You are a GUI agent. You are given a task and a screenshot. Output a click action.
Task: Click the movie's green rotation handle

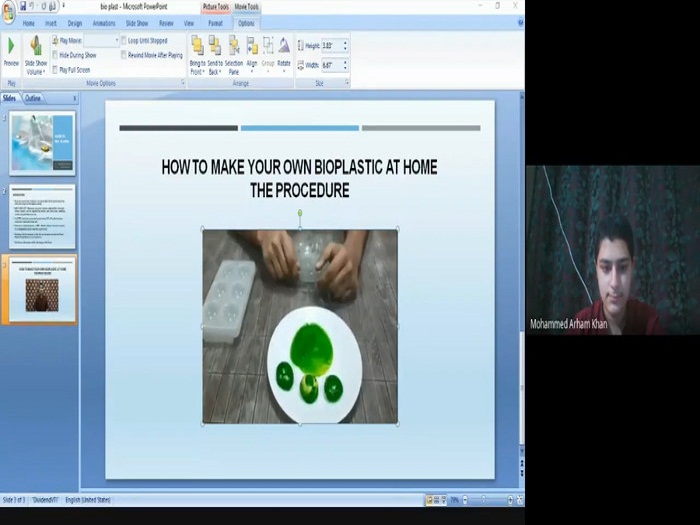point(300,212)
